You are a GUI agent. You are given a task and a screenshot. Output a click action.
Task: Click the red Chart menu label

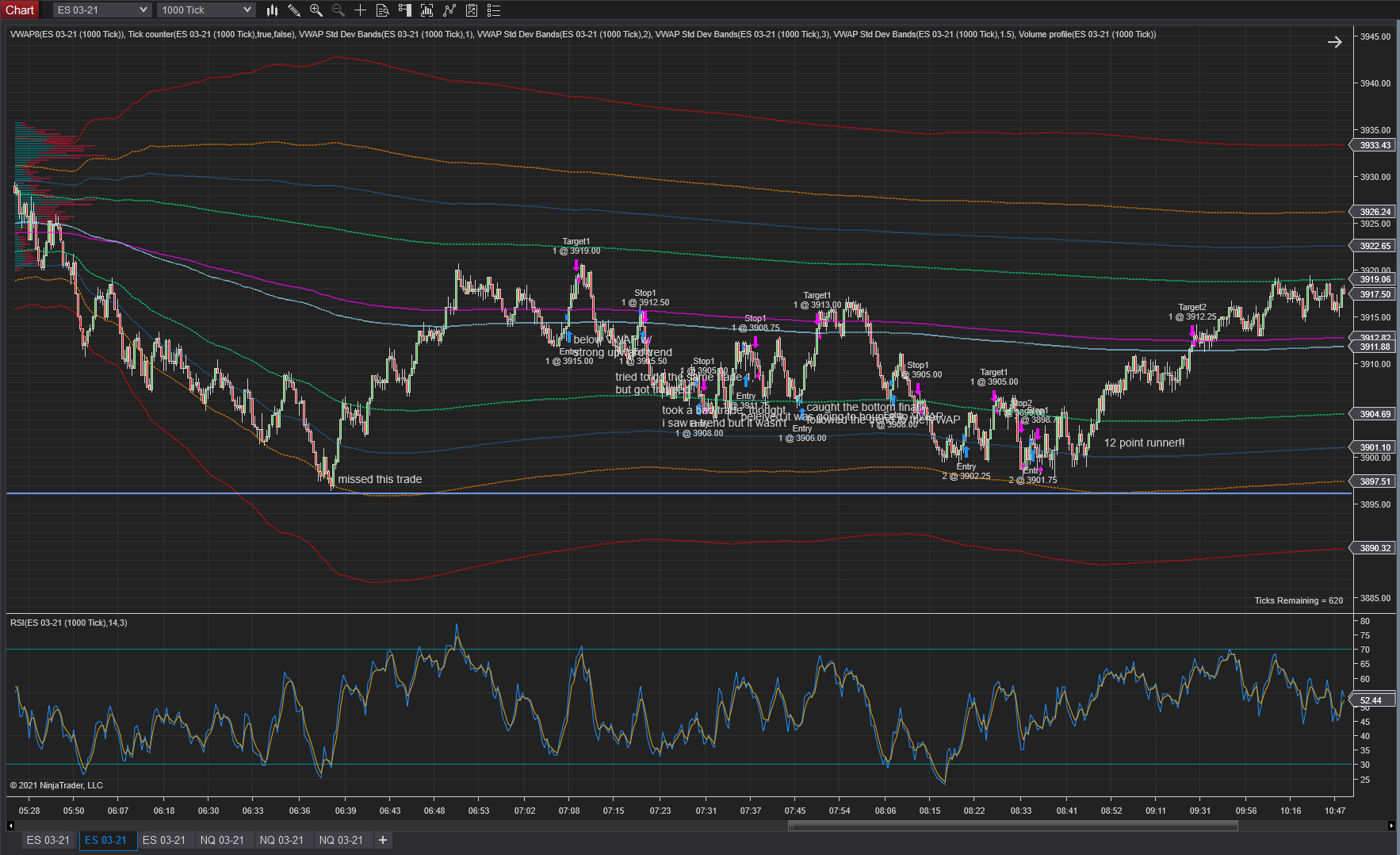coord(20,10)
